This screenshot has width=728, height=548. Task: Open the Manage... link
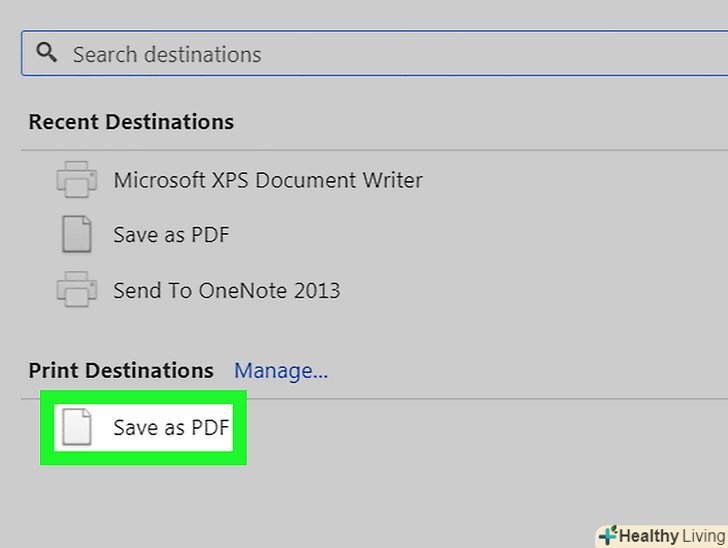(280, 371)
